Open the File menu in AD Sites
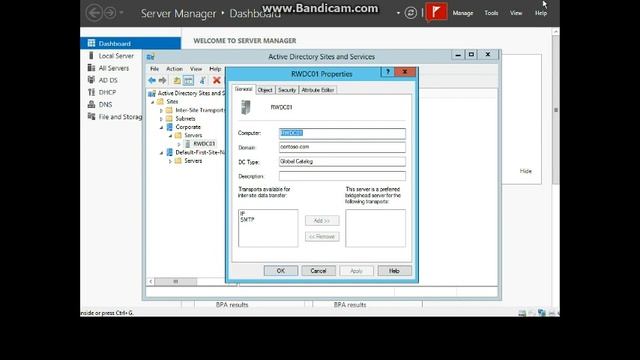The height and width of the screenshot is (360, 640). click(x=154, y=69)
